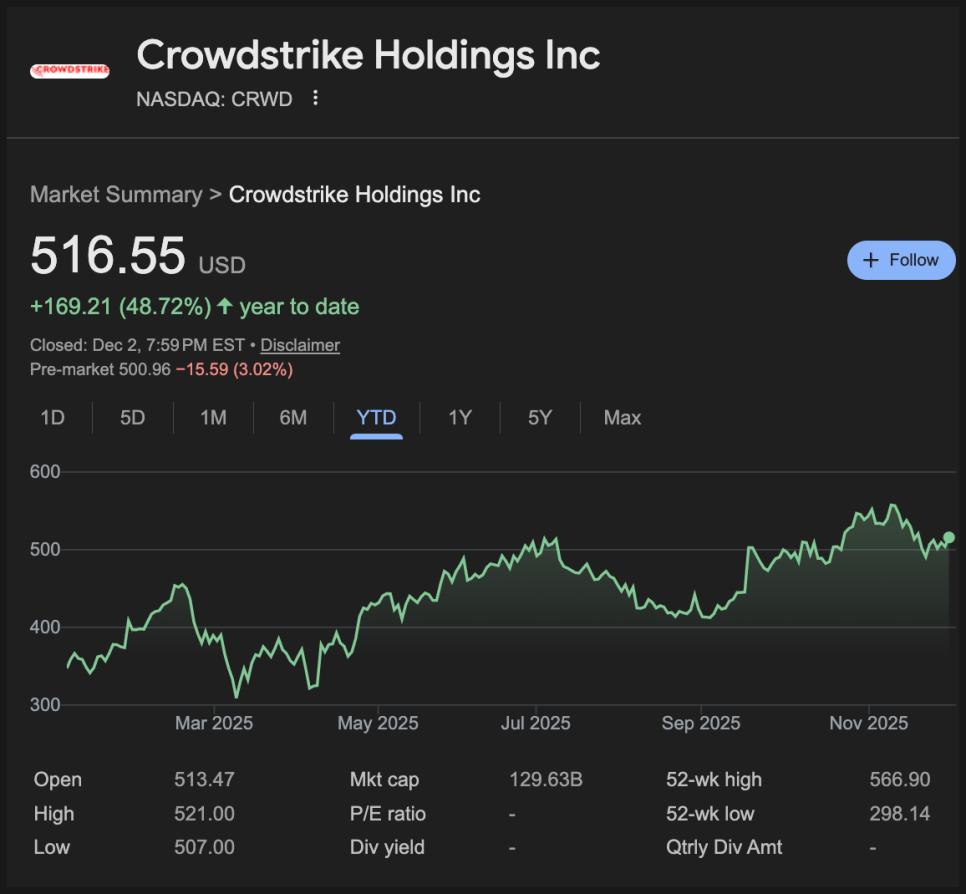
Task: Click the chart at the Mar 2025 label
Action: [x=214, y=723]
